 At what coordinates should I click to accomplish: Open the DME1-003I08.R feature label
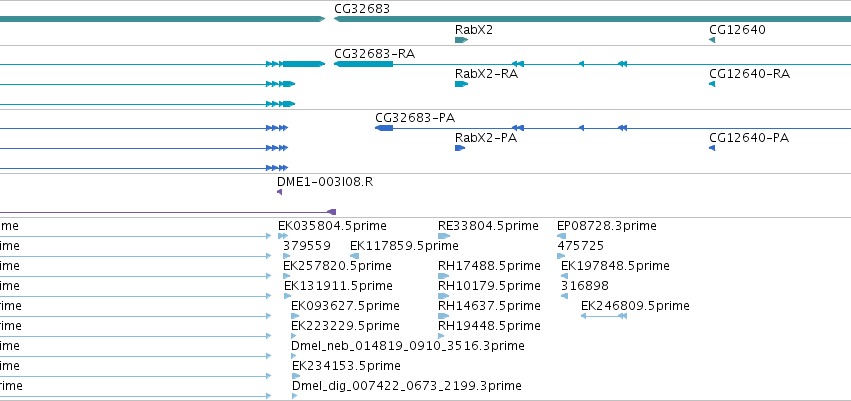click(325, 182)
